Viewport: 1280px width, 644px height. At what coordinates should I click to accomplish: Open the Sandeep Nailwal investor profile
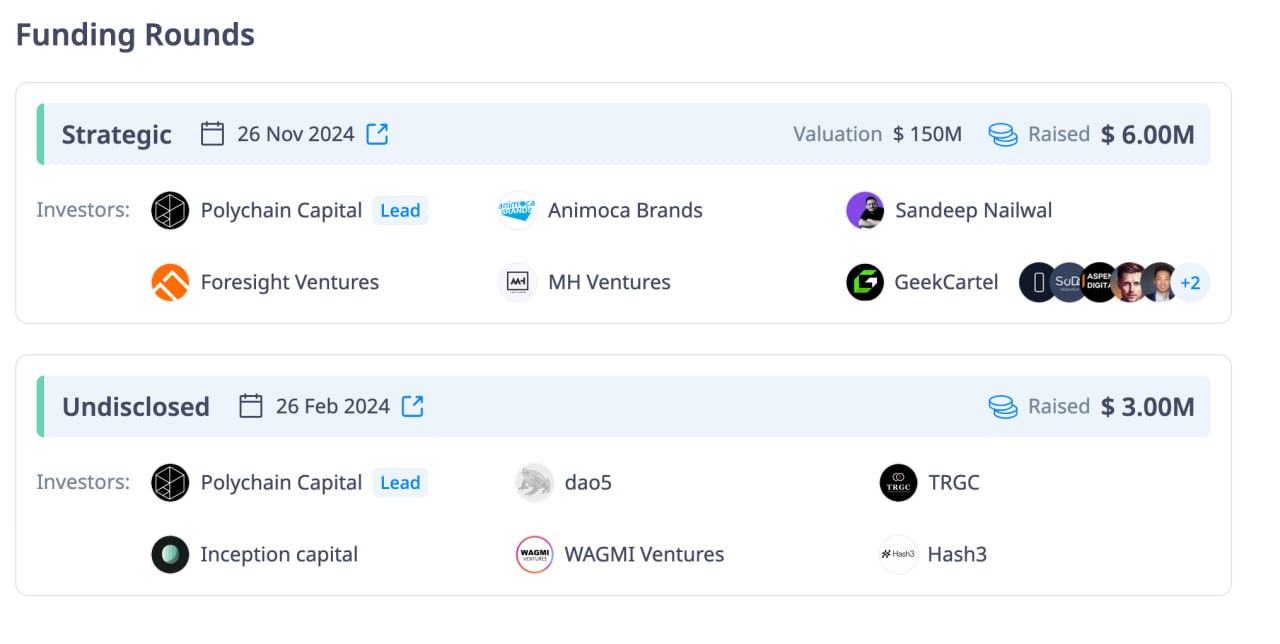(973, 211)
